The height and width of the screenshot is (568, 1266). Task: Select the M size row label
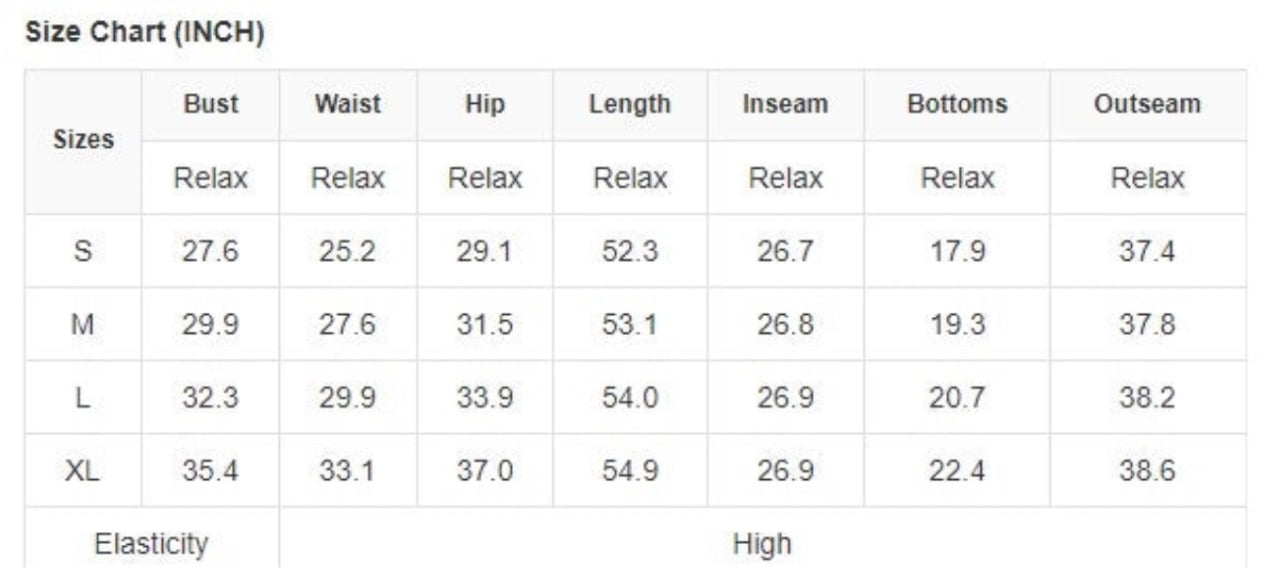[83, 324]
